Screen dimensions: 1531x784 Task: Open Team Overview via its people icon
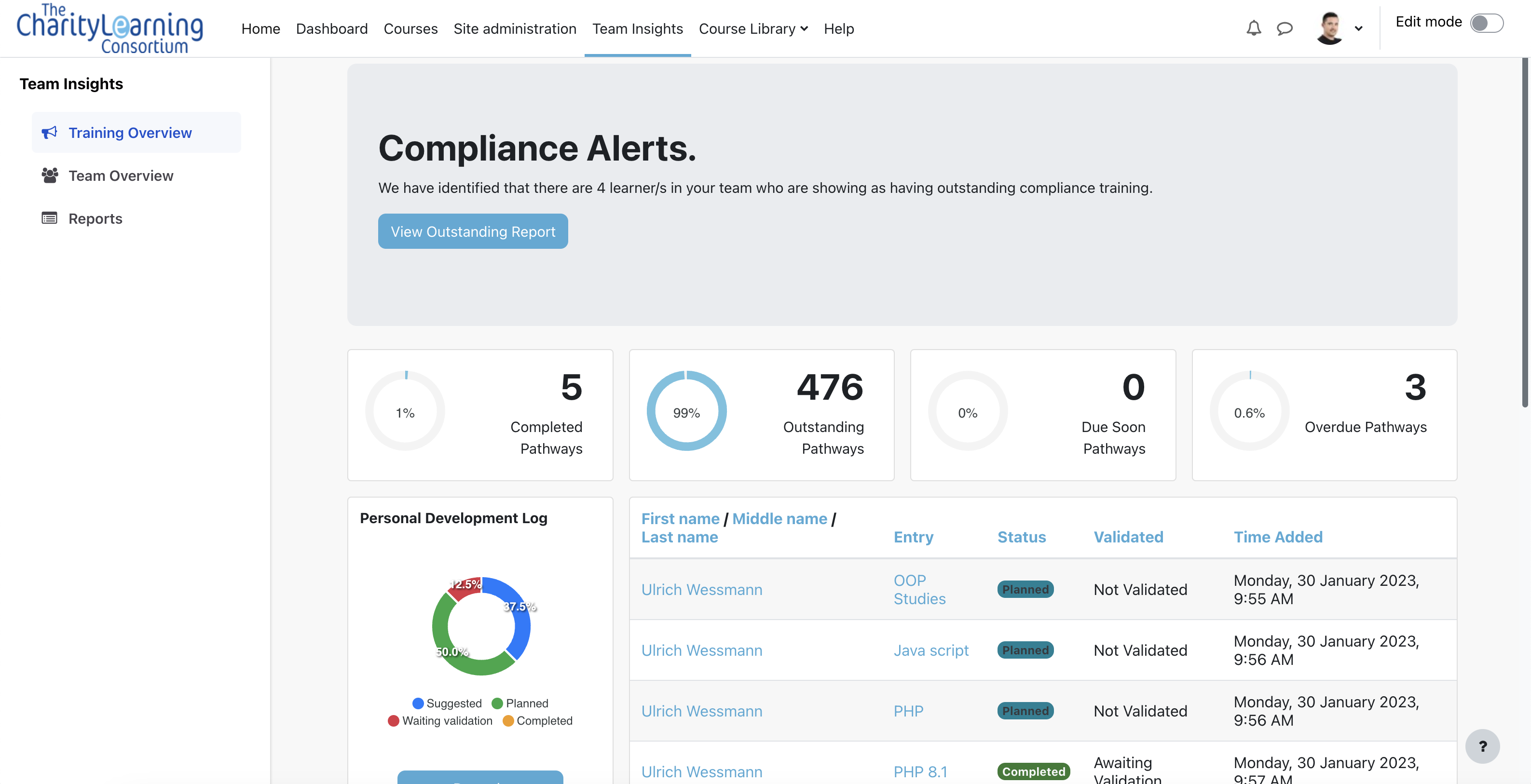49,175
